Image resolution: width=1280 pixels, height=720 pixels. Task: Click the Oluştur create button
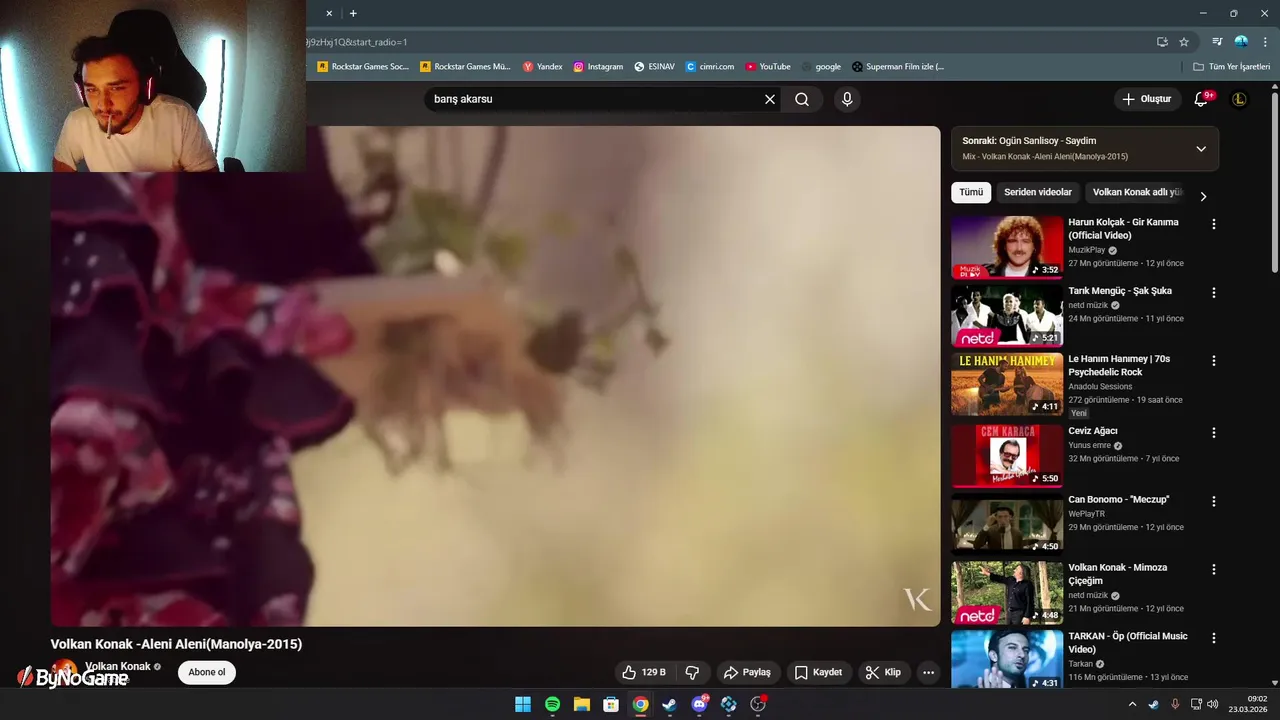click(1146, 99)
